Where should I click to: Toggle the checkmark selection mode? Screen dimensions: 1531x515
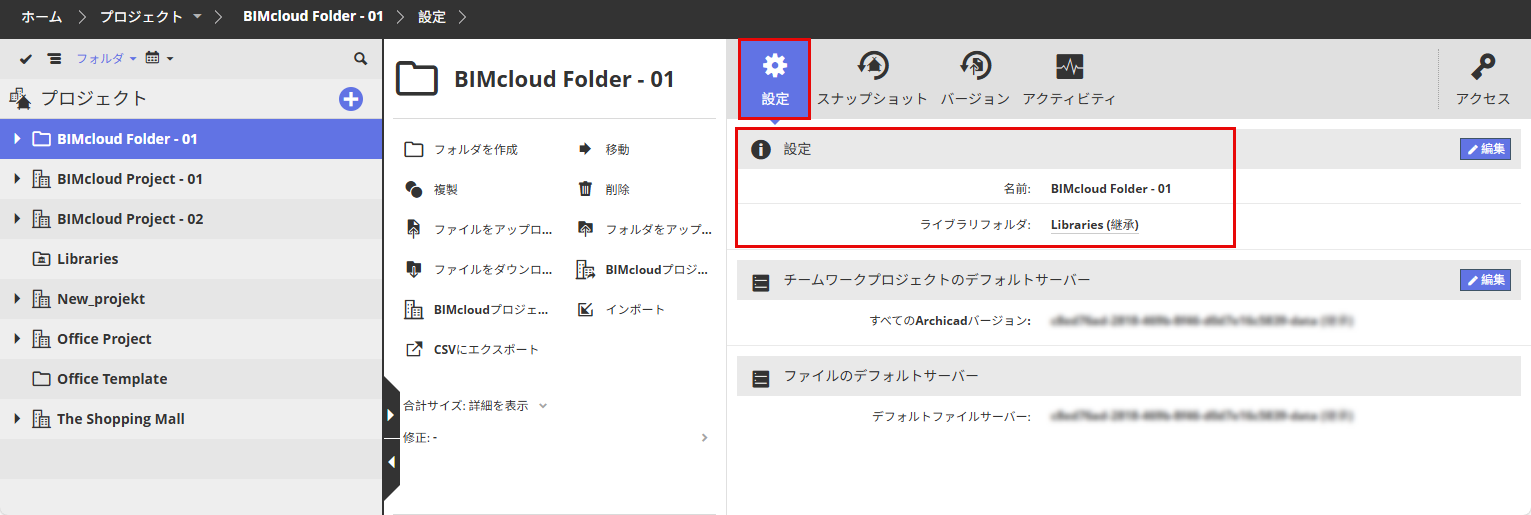pos(26,59)
